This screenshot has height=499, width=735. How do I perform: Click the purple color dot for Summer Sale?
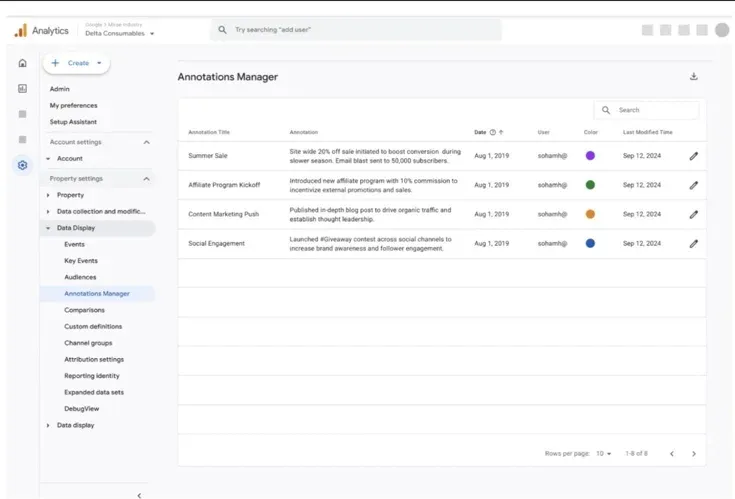click(590, 156)
